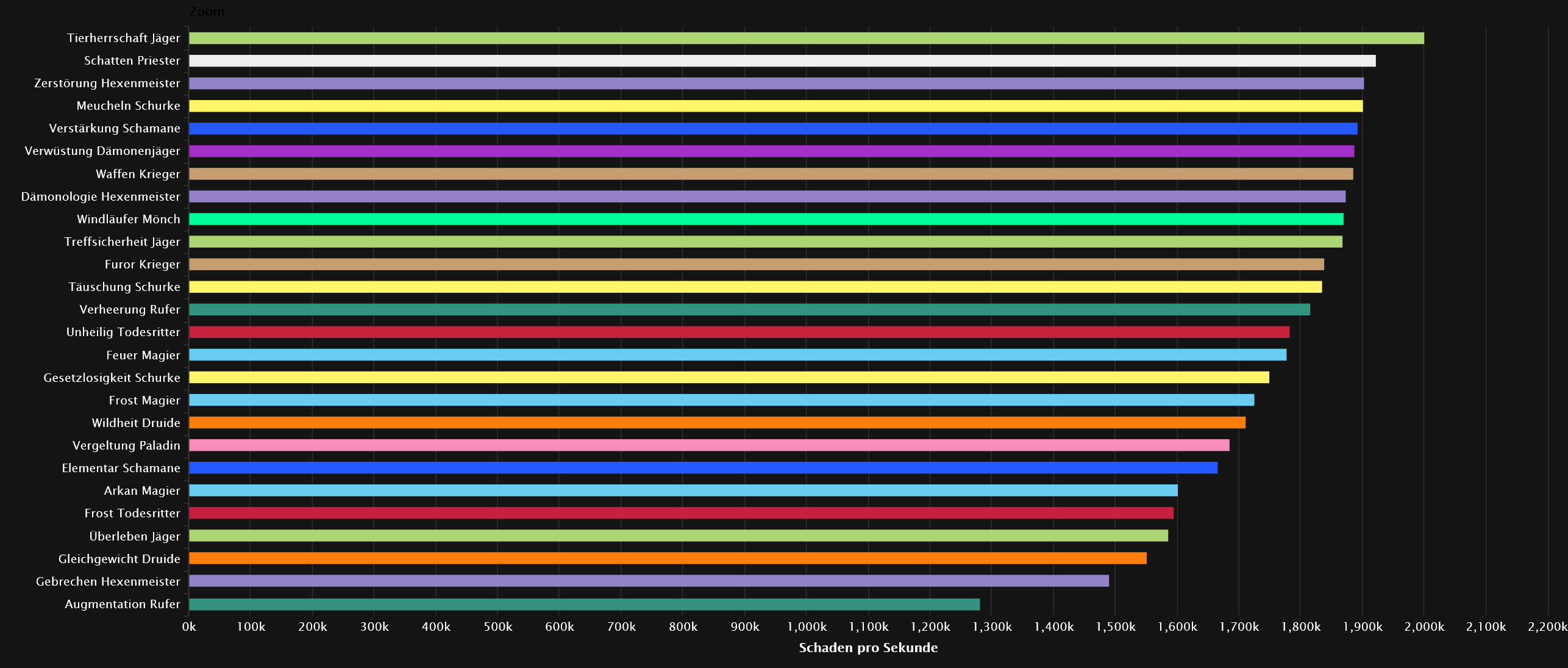Image resolution: width=1568 pixels, height=668 pixels.
Task: Click the 'Zoom' label above chart
Action: 207,12
